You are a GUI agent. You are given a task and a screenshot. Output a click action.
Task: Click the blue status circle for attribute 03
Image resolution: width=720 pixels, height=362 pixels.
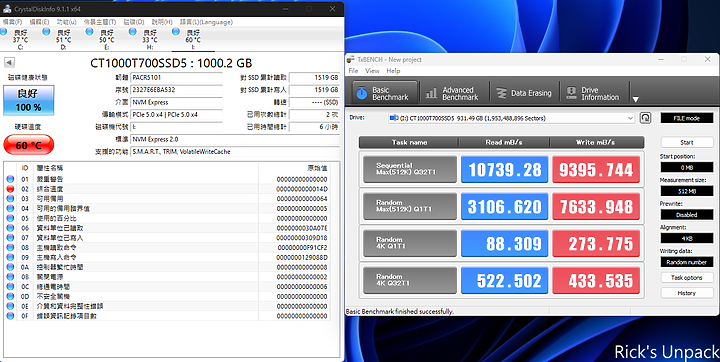(x=10, y=198)
